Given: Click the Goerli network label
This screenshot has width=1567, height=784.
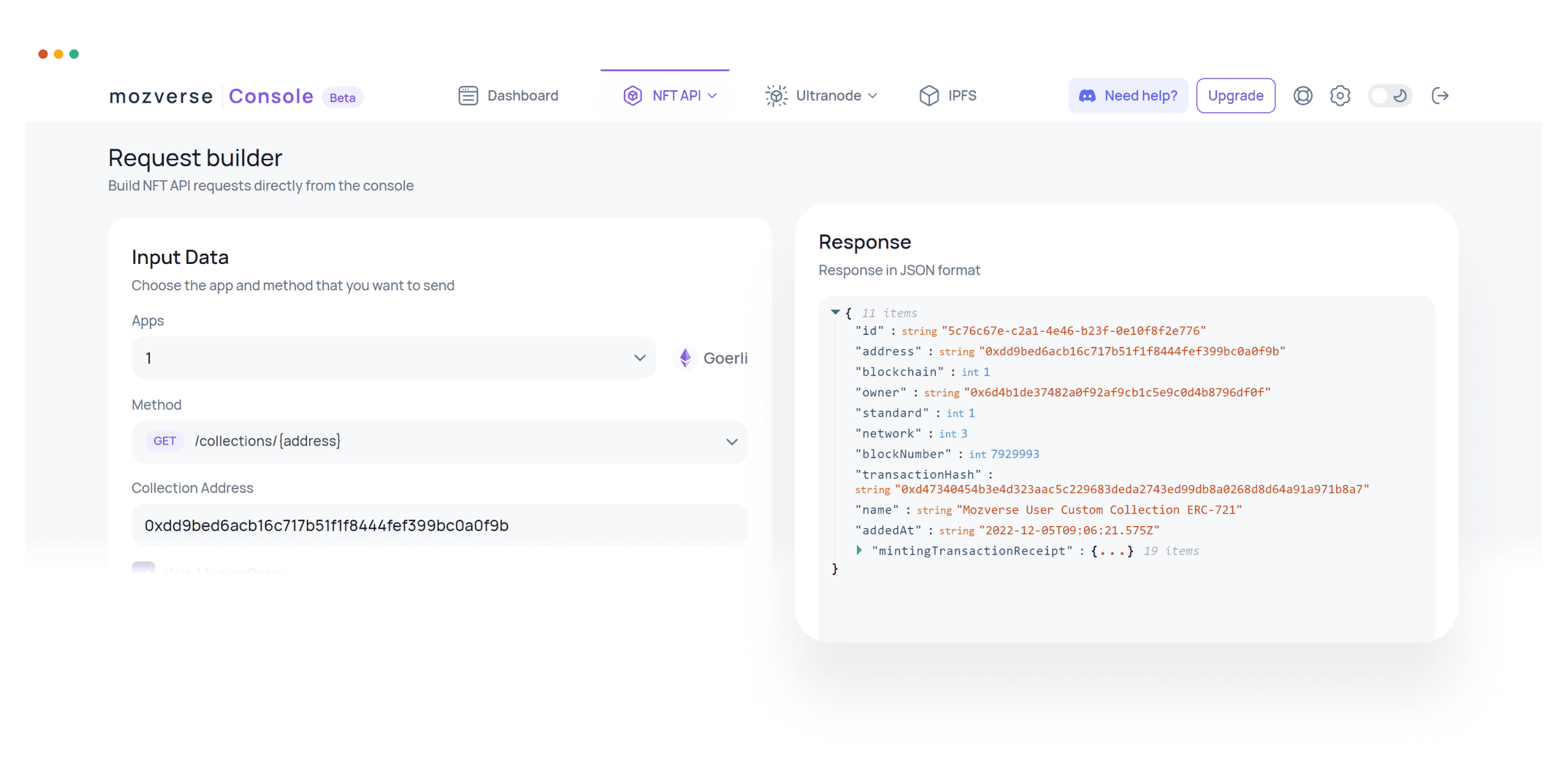Looking at the screenshot, I should (726, 358).
